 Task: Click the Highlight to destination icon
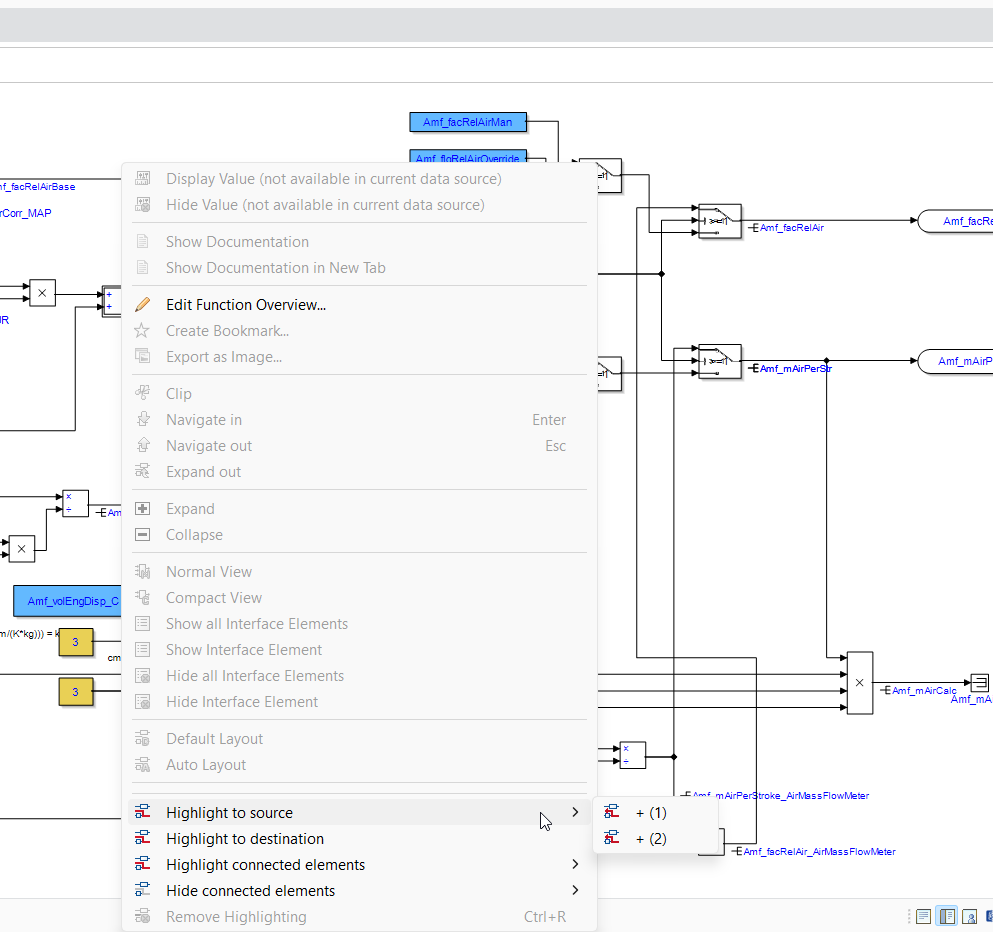(143, 838)
